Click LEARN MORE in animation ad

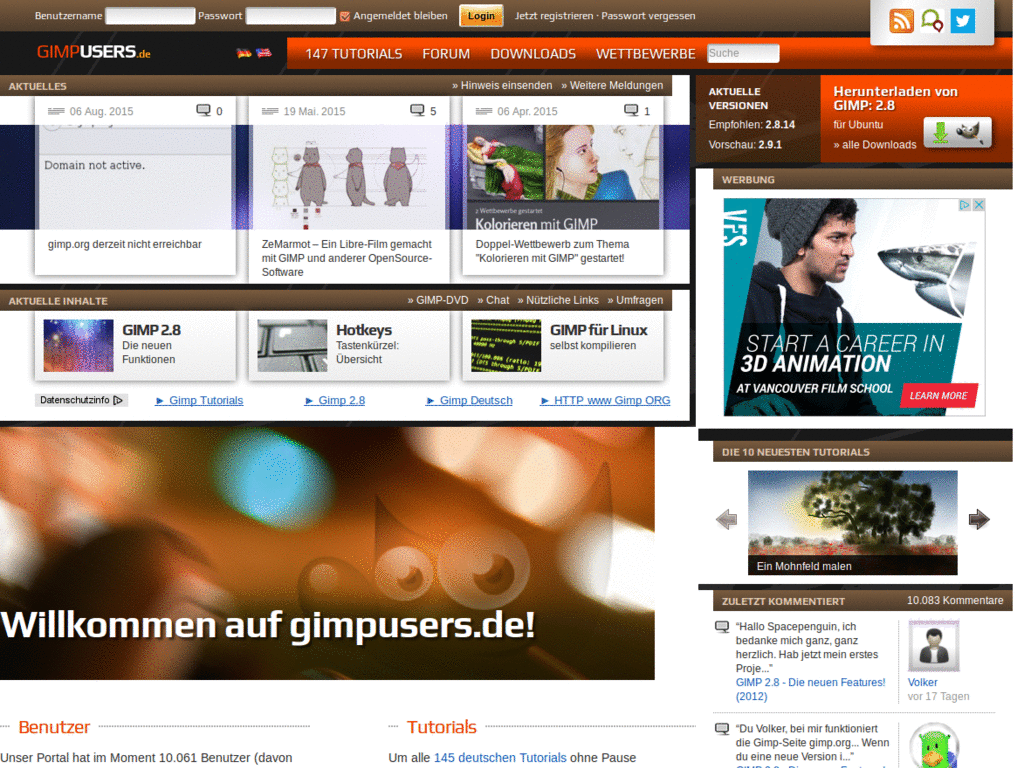point(938,396)
